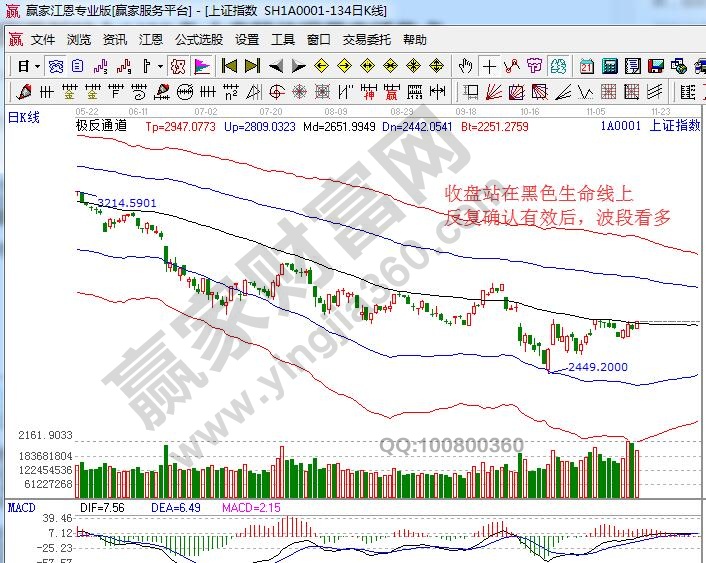Open the 江恩 menu

(150, 40)
